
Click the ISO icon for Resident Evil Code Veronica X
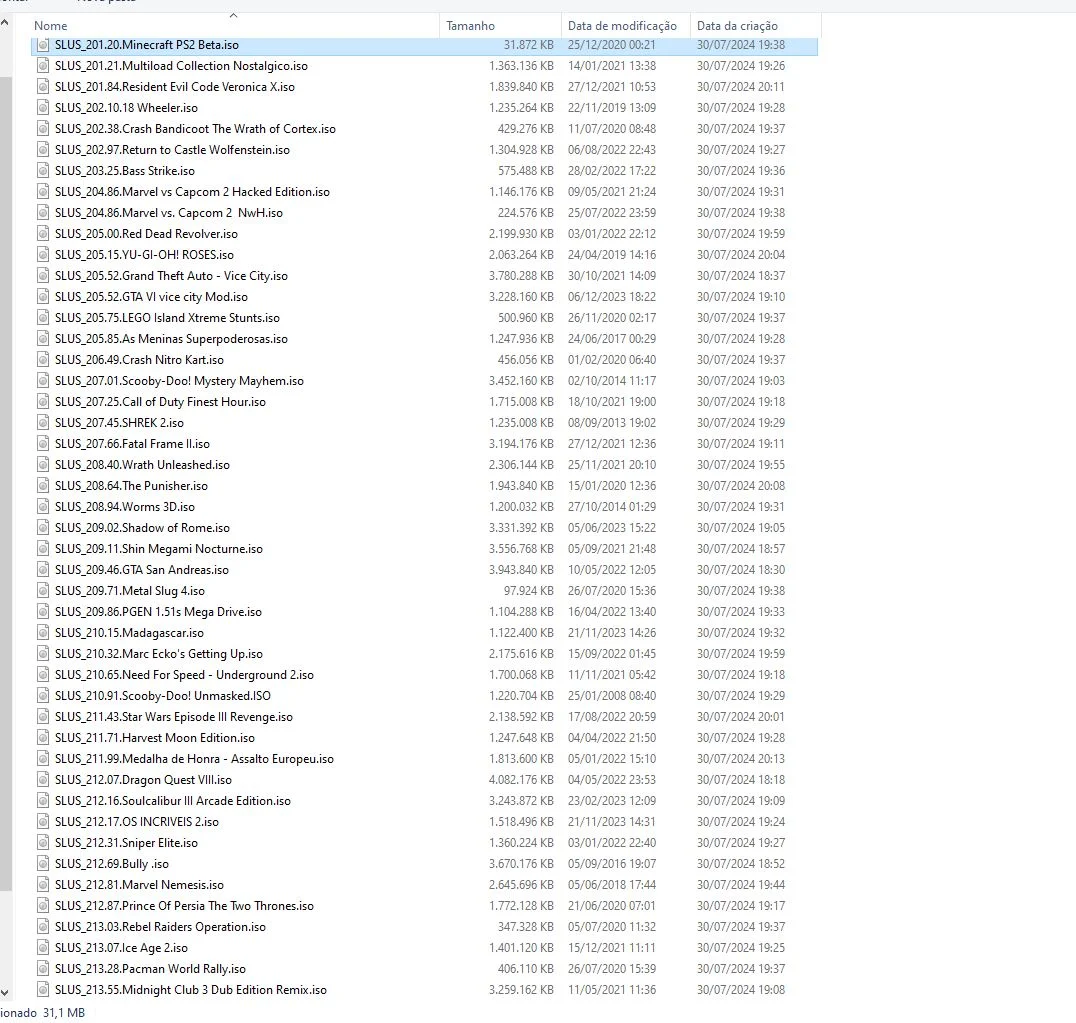click(43, 87)
